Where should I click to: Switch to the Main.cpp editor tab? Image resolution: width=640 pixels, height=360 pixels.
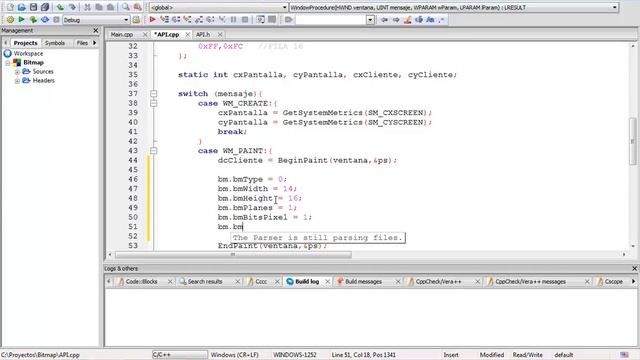[x=122, y=35]
